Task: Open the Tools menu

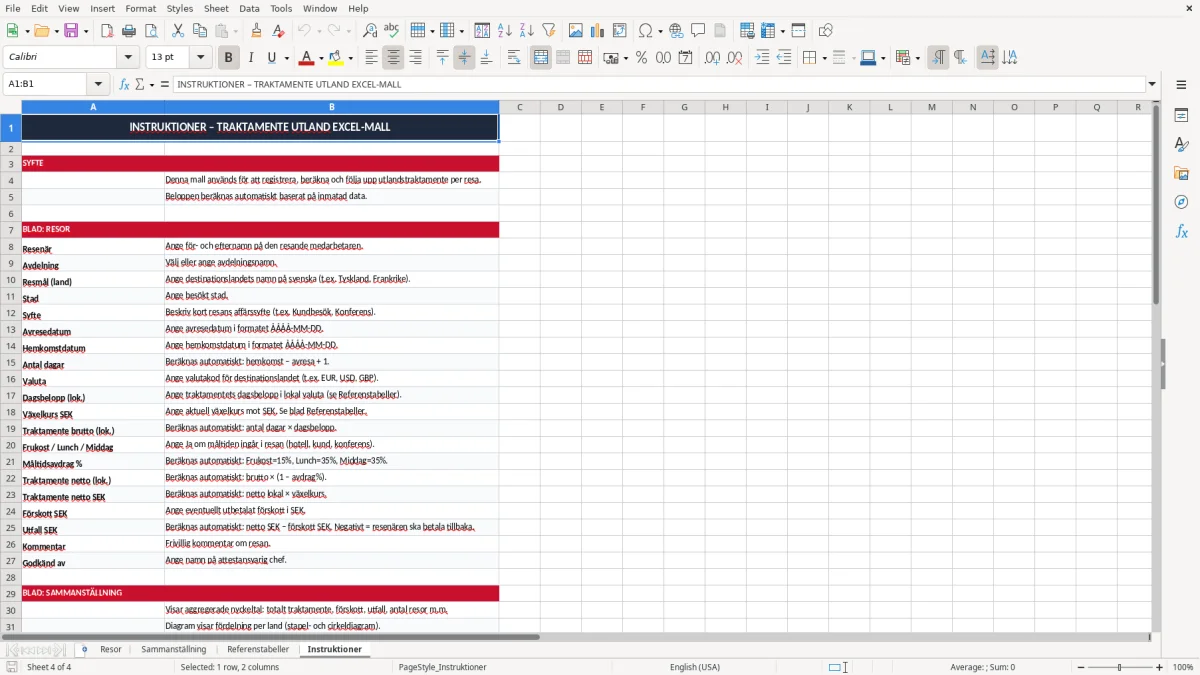Action: [x=281, y=8]
